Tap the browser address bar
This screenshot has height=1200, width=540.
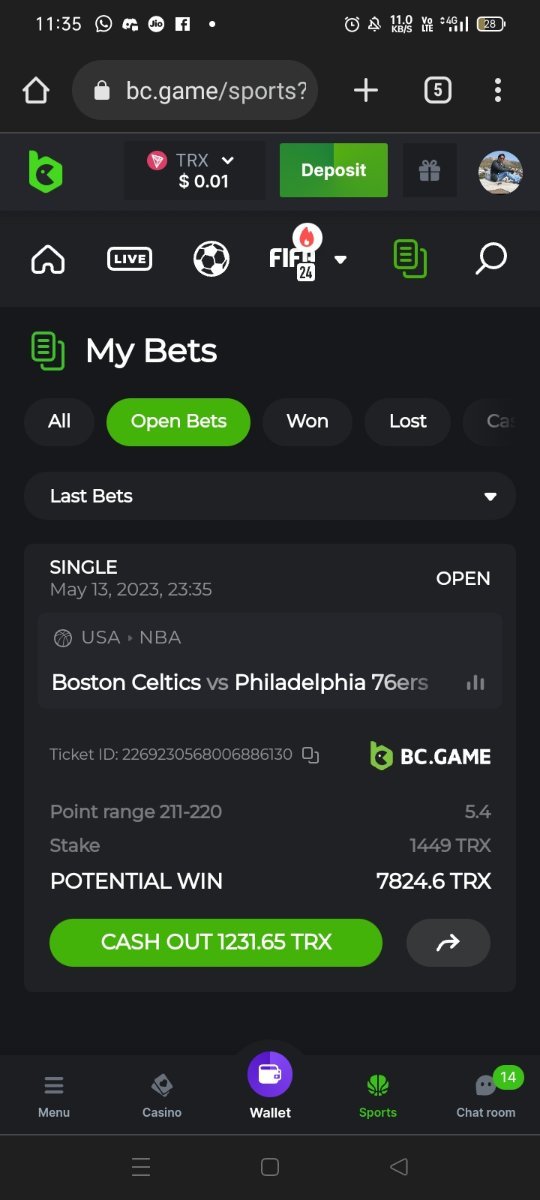[x=195, y=91]
